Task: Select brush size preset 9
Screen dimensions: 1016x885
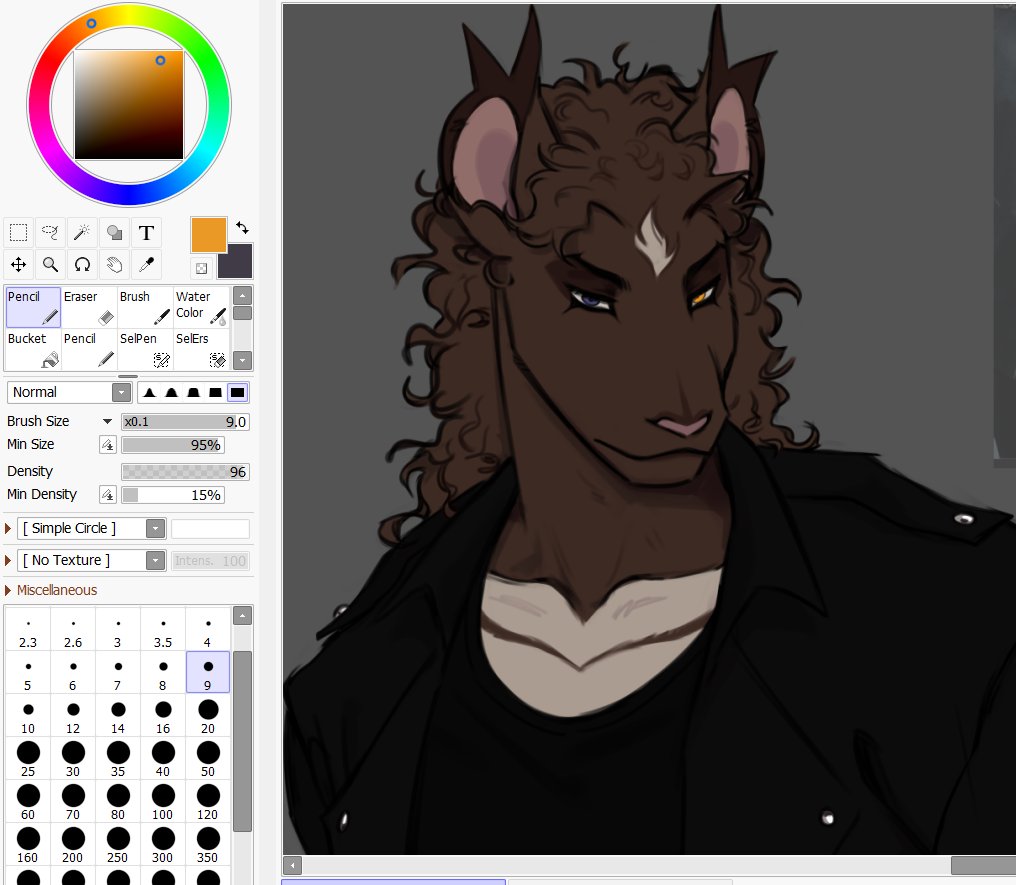Action: (207, 672)
